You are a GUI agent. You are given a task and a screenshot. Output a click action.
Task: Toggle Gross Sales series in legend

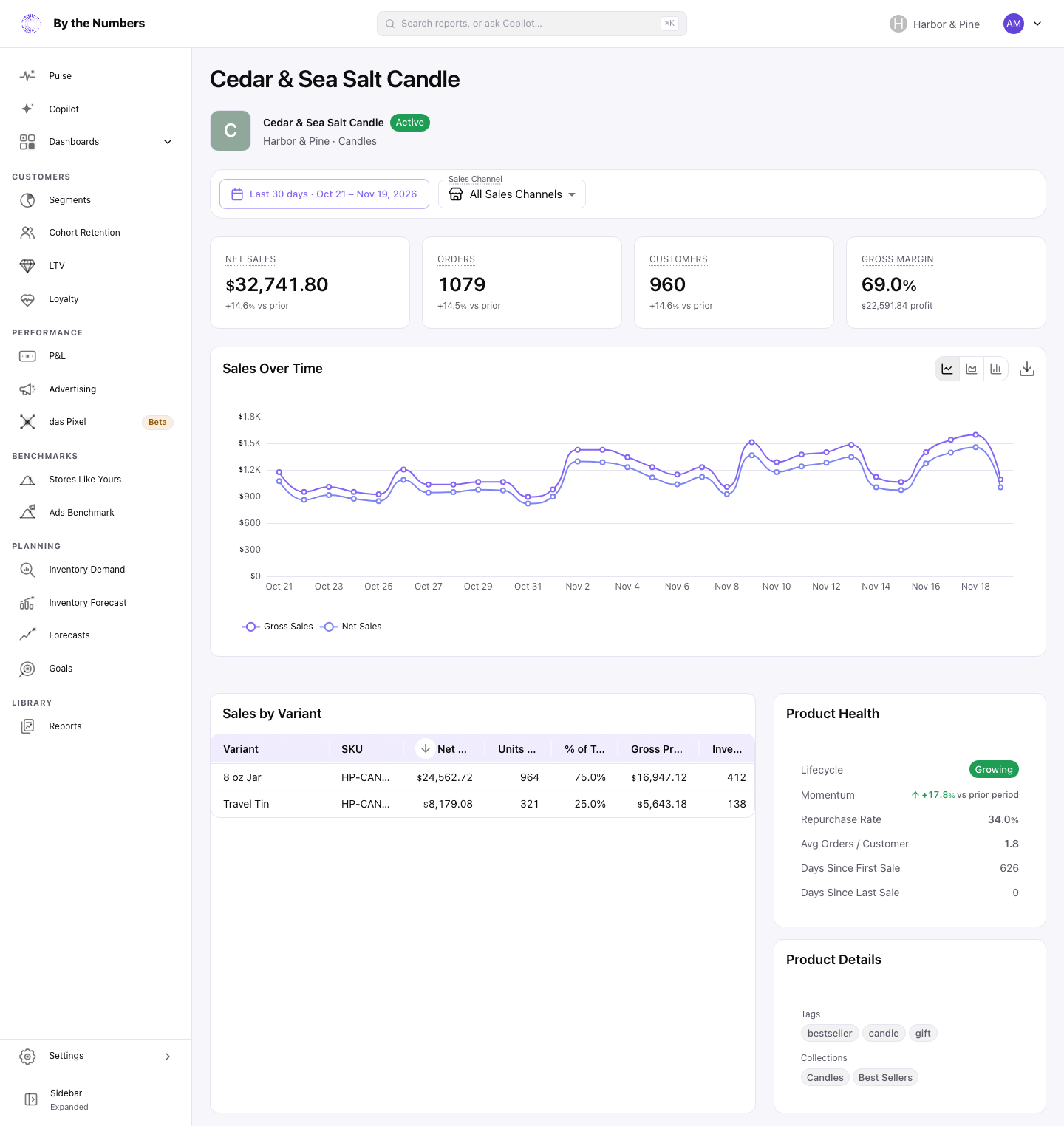(x=277, y=627)
